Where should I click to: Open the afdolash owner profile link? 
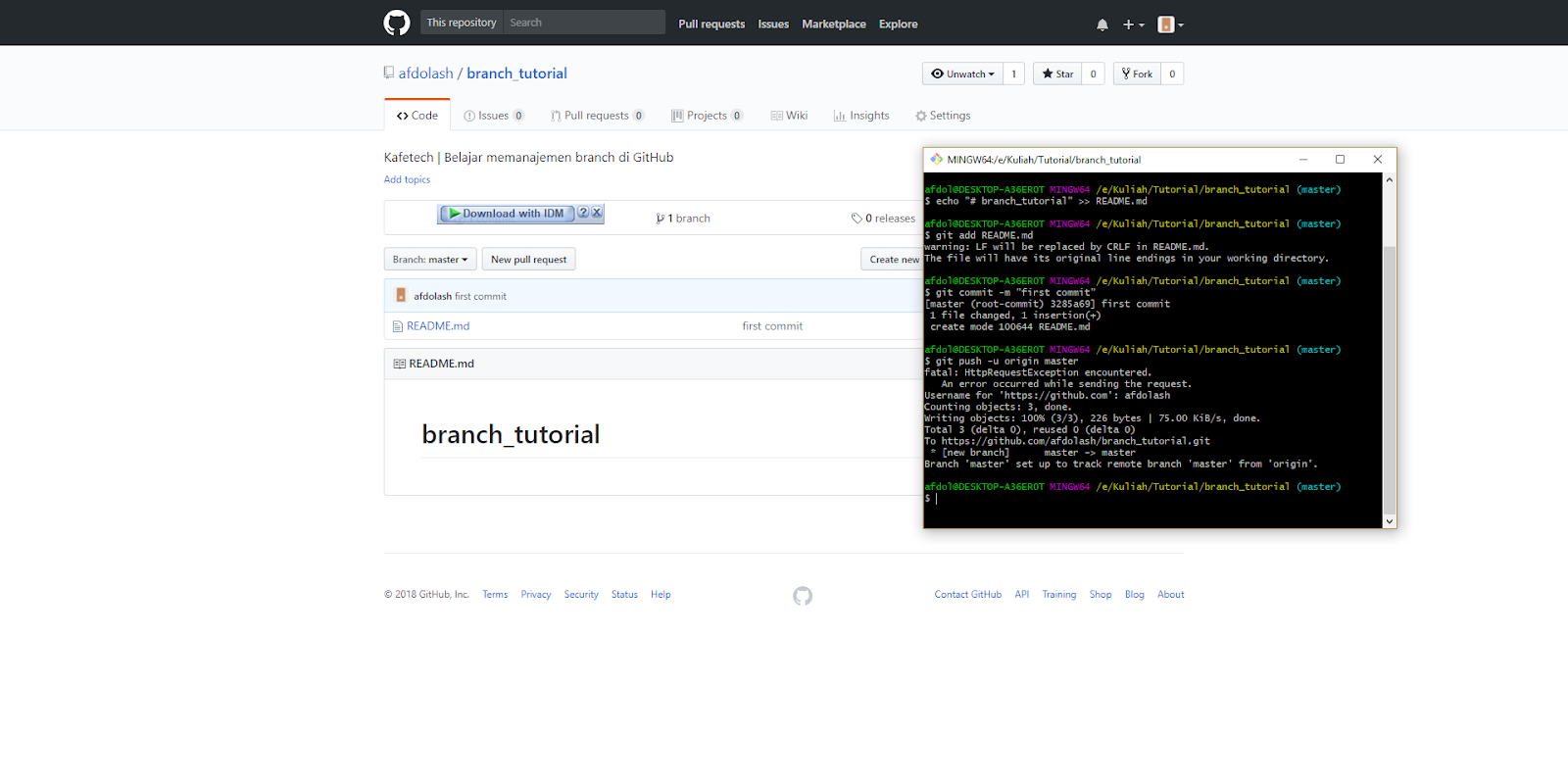[x=426, y=73]
